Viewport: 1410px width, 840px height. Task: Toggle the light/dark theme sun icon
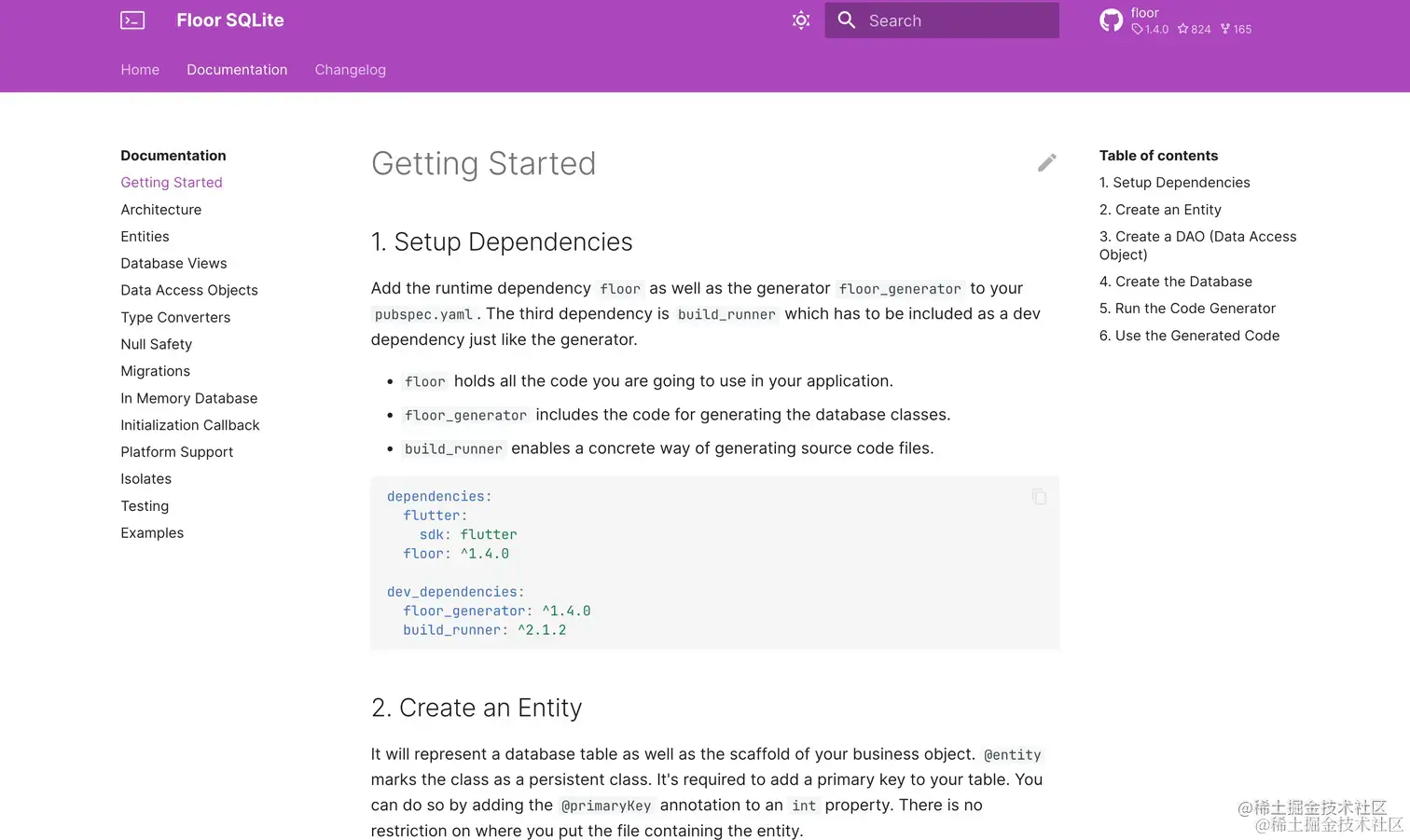(x=801, y=21)
